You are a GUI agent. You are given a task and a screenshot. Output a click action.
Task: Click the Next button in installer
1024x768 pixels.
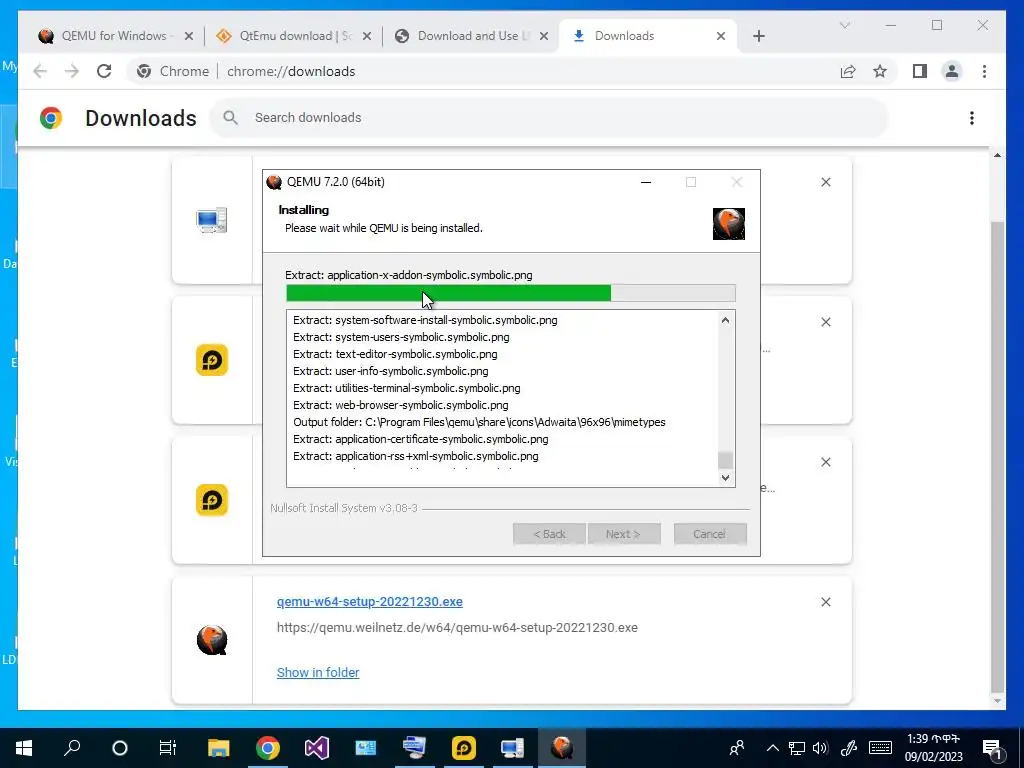[x=624, y=534]
